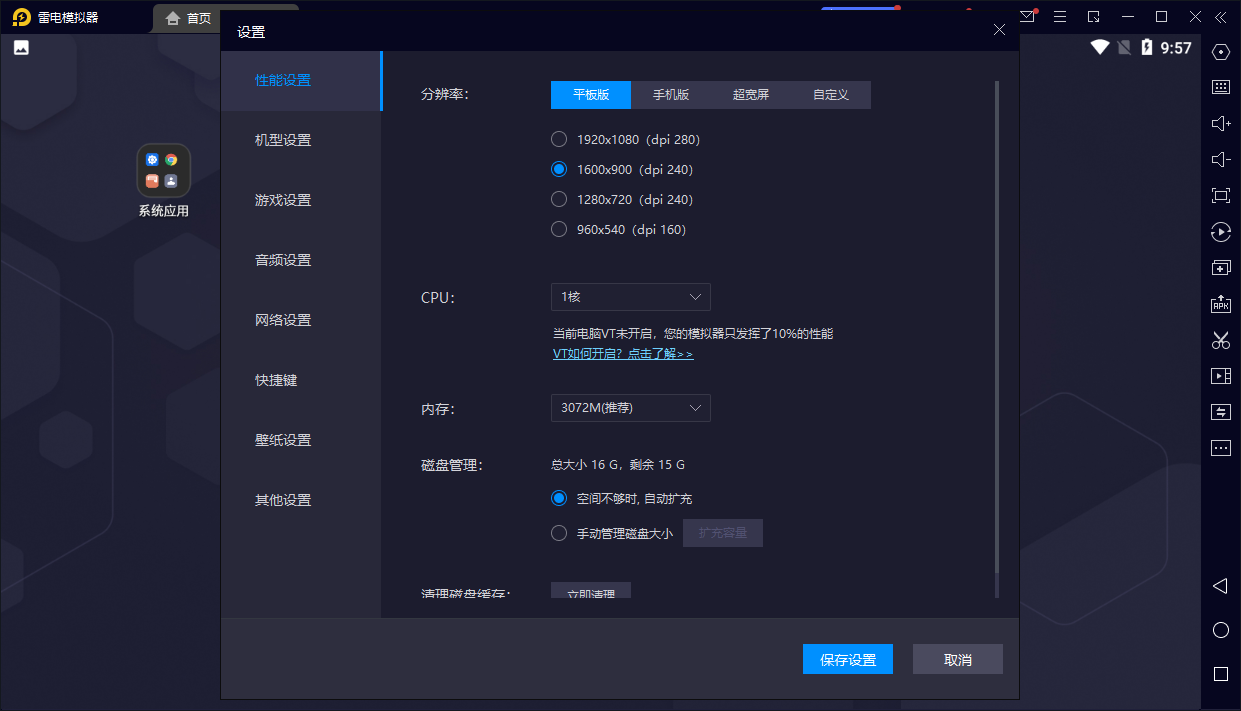This screenshot has height=711, width=1241.
Task: Open the mail messages envelope icon
Action: coord(1028,17)
